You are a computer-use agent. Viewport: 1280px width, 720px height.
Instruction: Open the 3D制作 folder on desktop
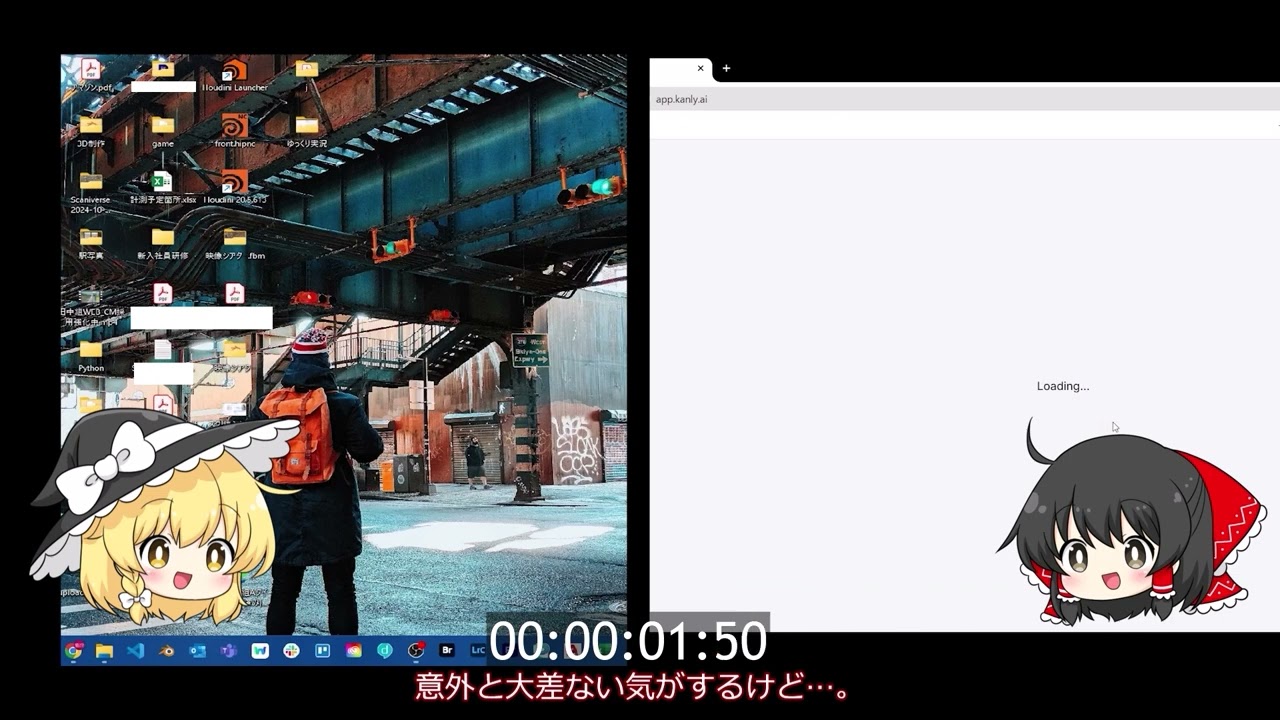click(x=91, y=131)
